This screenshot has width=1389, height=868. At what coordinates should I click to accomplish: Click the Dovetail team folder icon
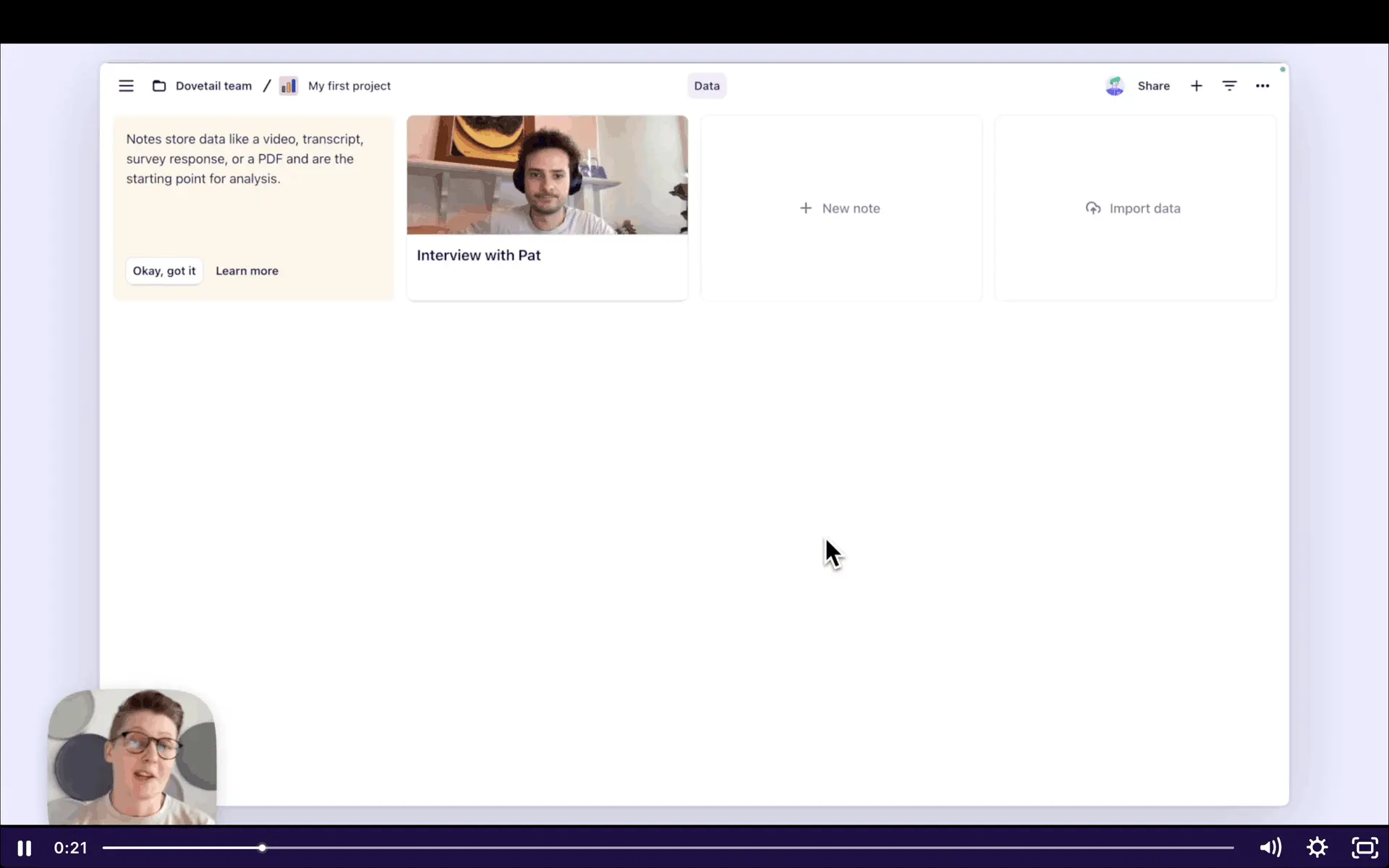click(159, 86)
